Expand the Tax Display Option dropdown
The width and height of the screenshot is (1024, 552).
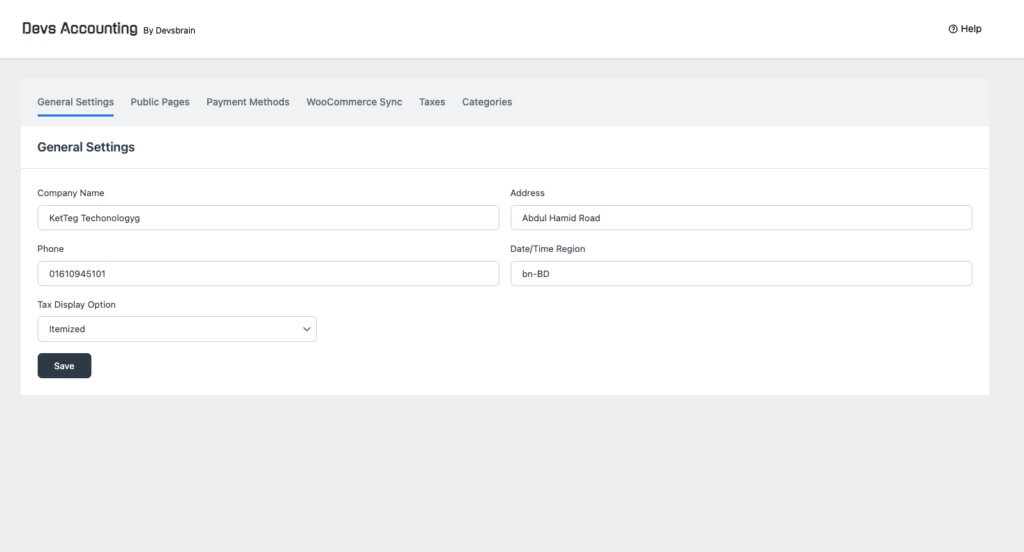177,329
